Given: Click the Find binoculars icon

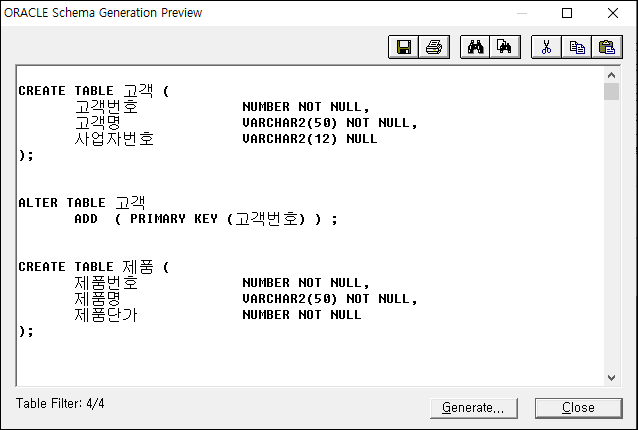Looking at the screenshot, I should [475, 47].
